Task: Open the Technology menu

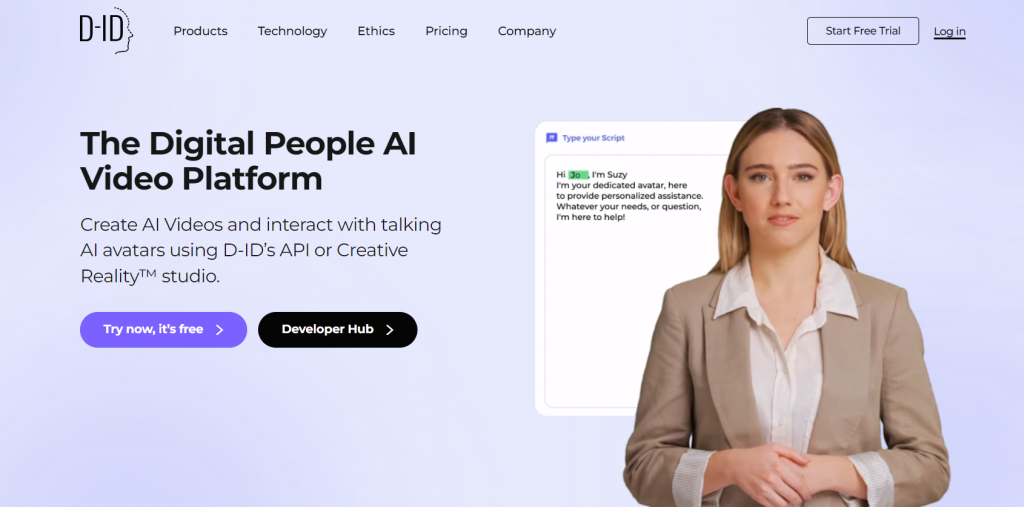Action: pyautogui.click(x=292, y=31)
